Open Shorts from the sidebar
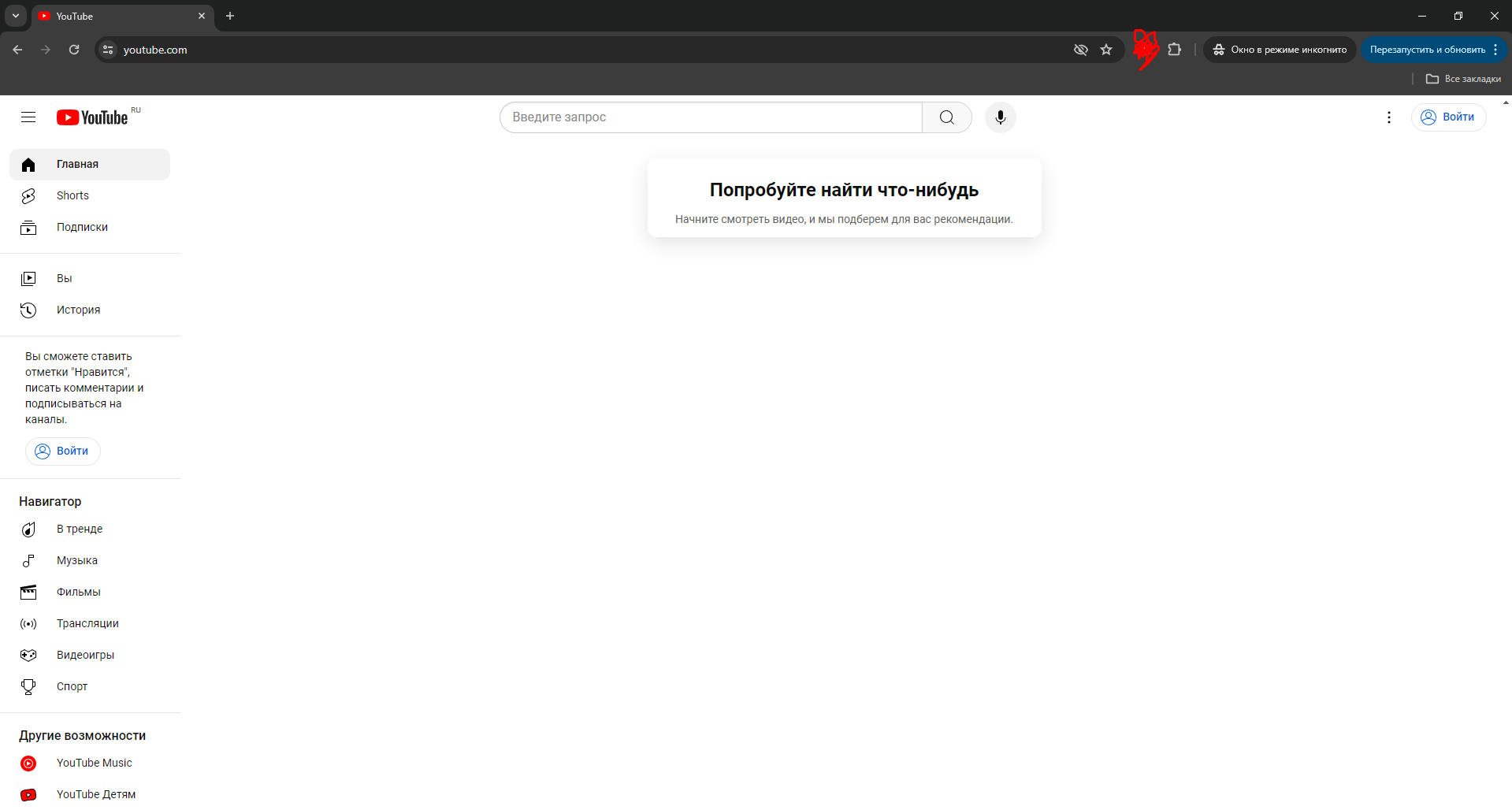Image resolution: width=1512 pixels, height=810 pixels. 72,196
